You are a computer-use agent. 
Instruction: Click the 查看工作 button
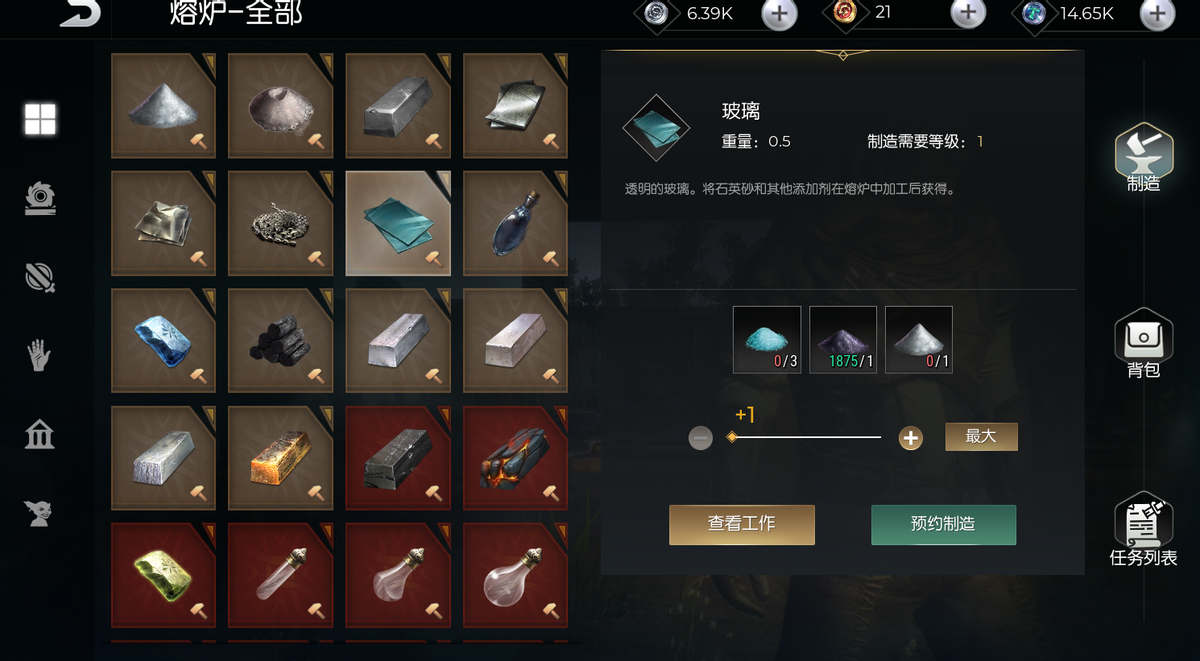pos(742,524)
